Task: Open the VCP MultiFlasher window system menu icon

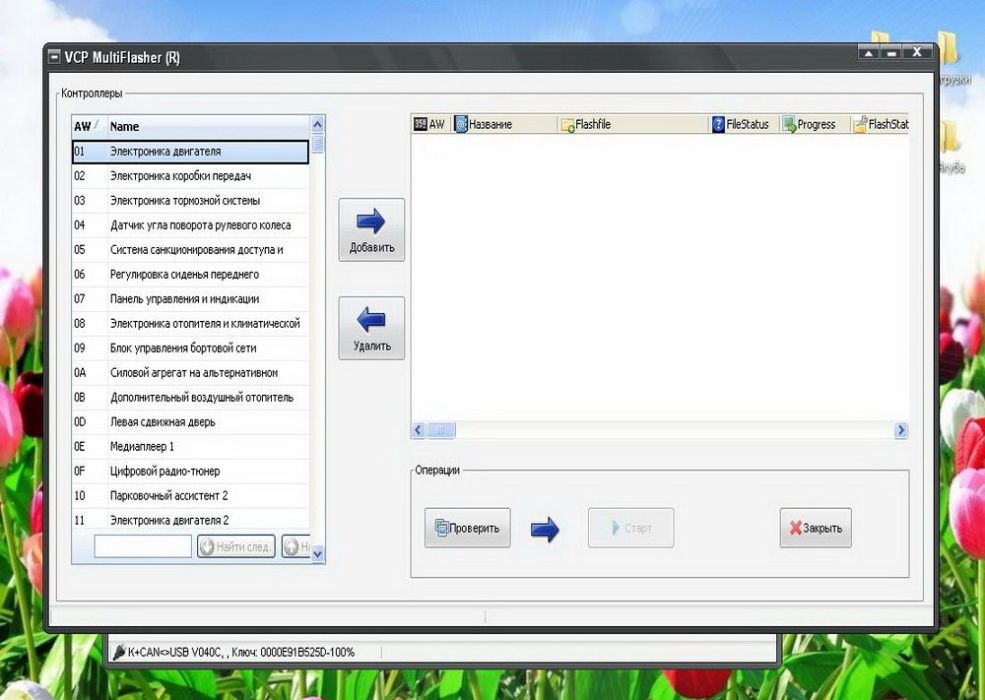Action: pos(55,57)
